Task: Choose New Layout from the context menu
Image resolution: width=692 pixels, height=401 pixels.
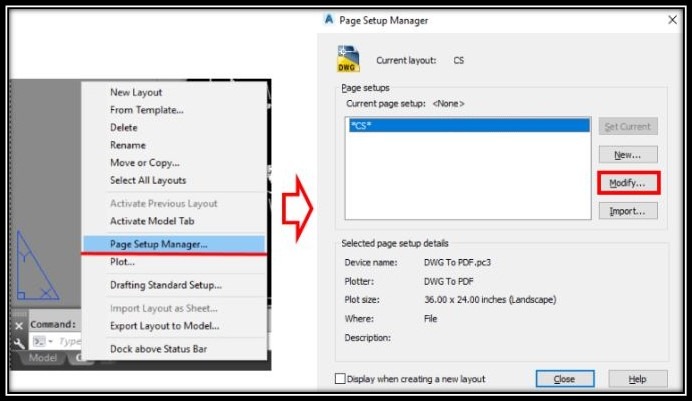Action: (x=136, y=92)
